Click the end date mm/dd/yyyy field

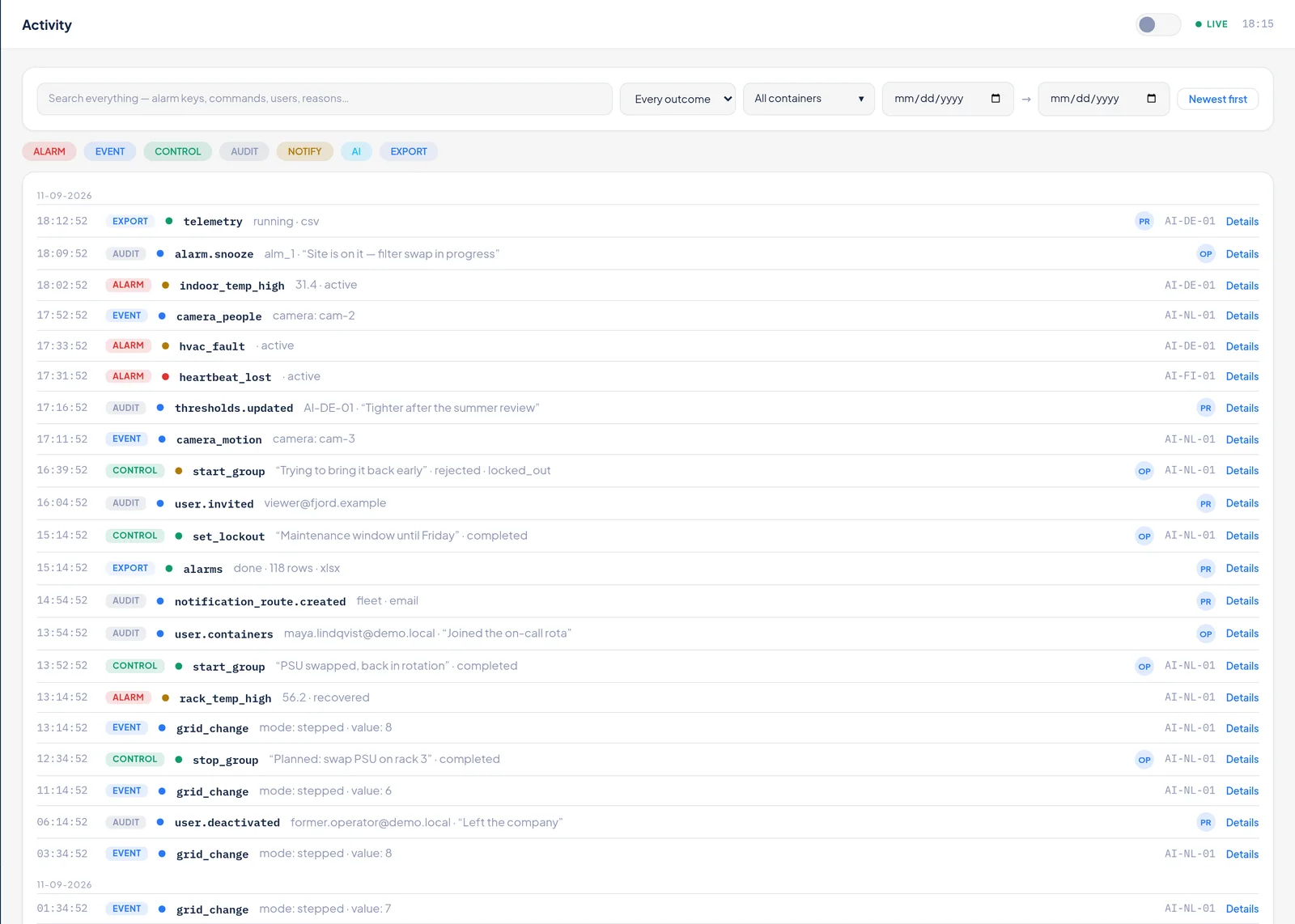click(x=1103, y=99)
